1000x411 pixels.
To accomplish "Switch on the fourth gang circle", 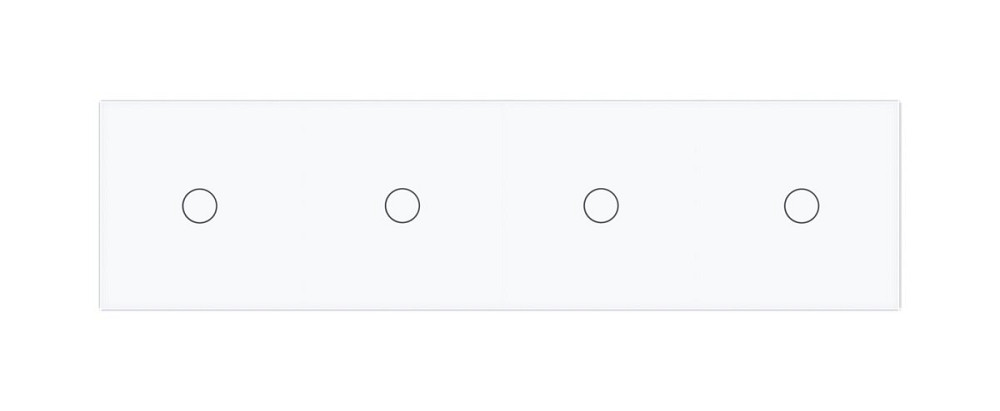I will [x=802, y=205].
